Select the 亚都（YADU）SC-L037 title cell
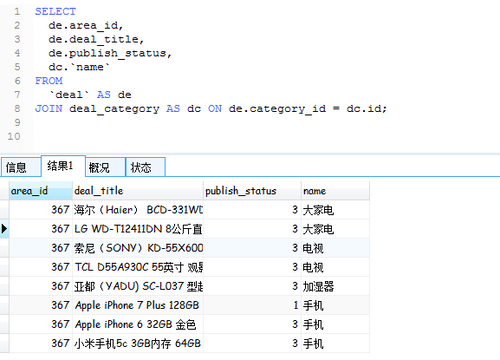This screenshot has width=500, height=360. click(138, 286)
